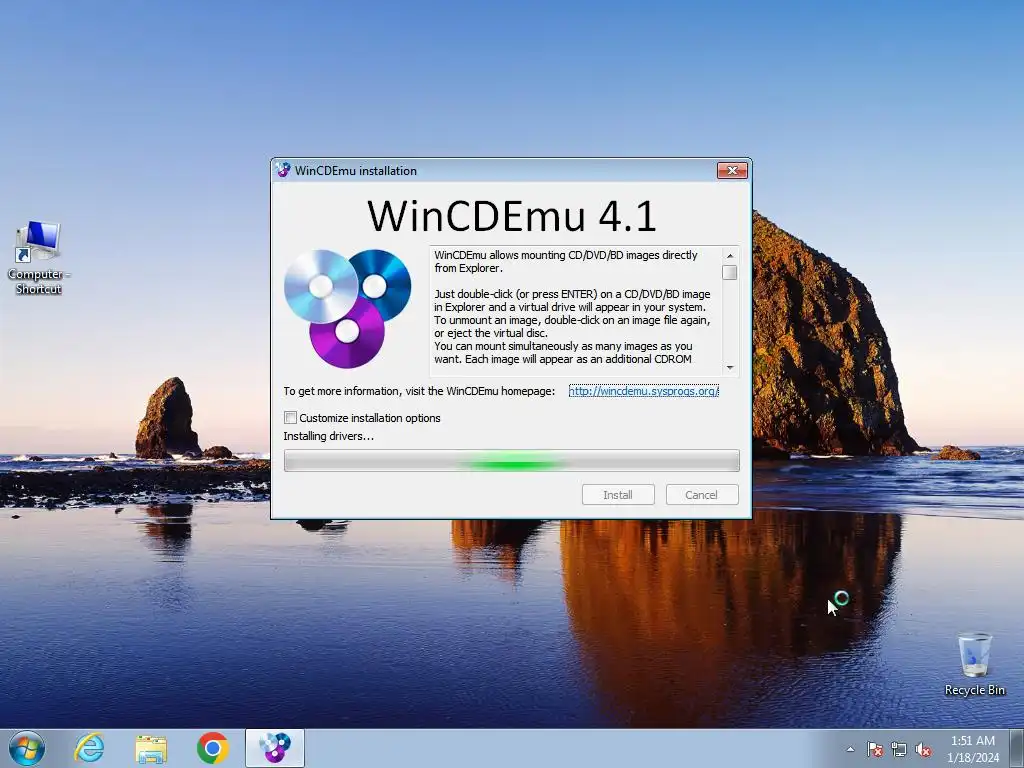The width and height of the screenshot is (1024, 768).
Task: Click the Installing drivers progress bar
Action: tap(511, 460)
